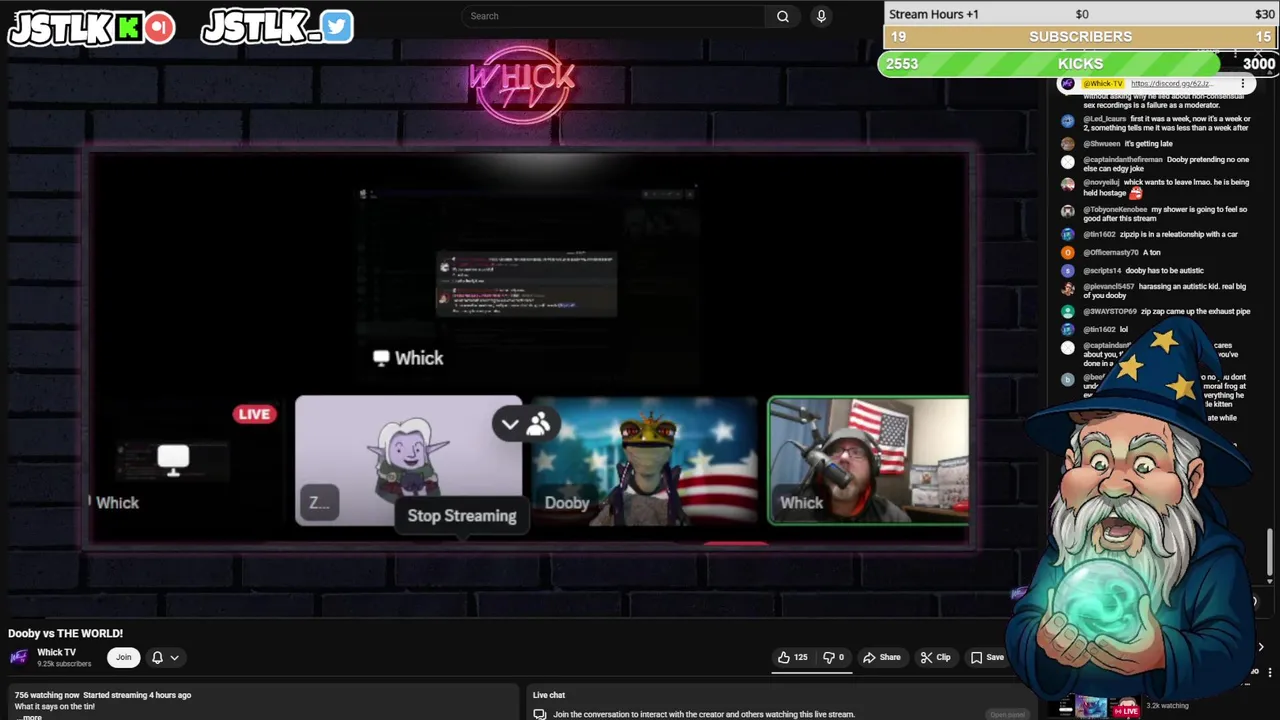Screen dimensions: 1280x720
Task: Click the Whick screen share label
Action: pyautogui.click(x=408, y=358)
